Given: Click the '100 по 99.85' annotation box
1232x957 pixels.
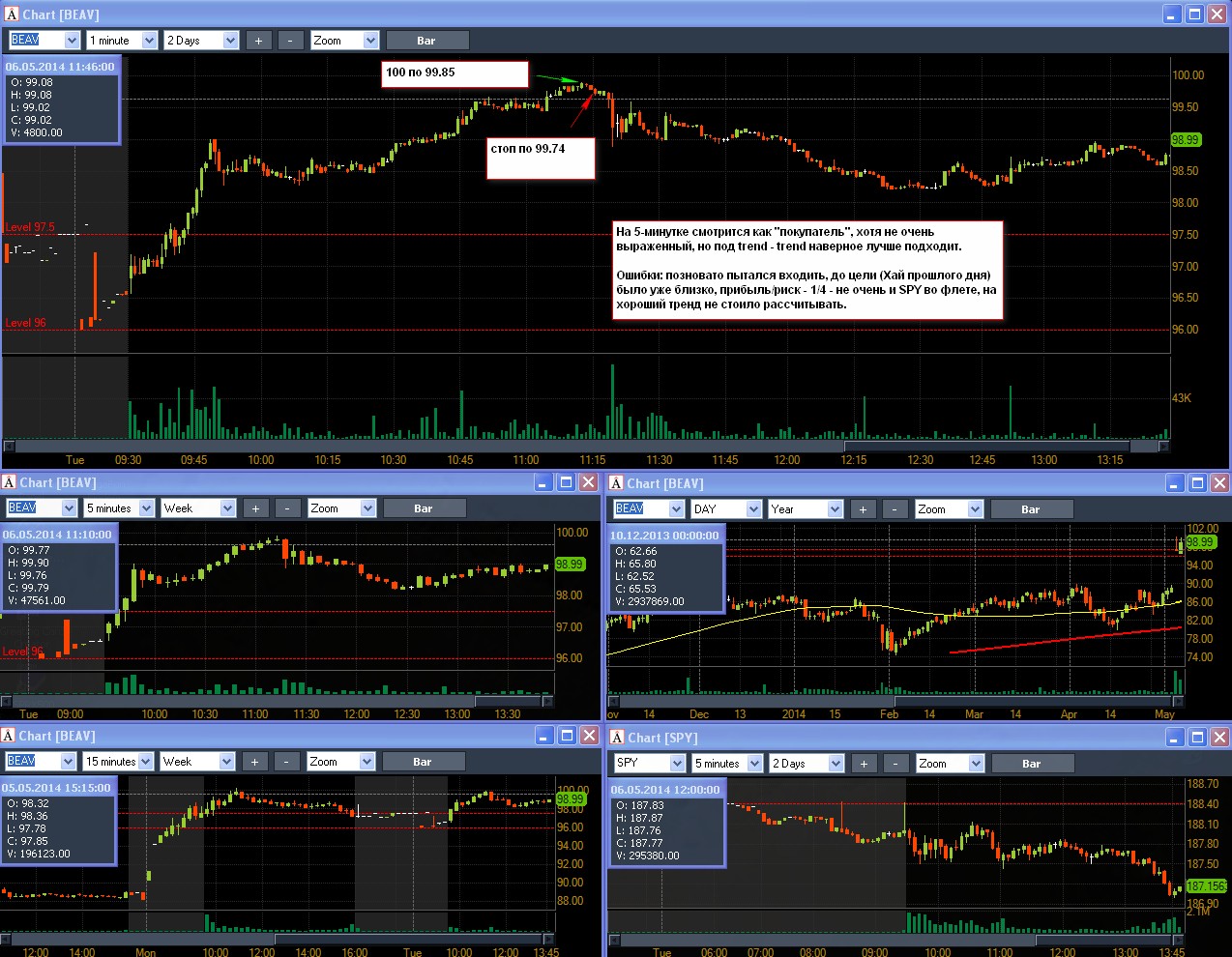Looking at the screenshot, I should click(455, 74).
